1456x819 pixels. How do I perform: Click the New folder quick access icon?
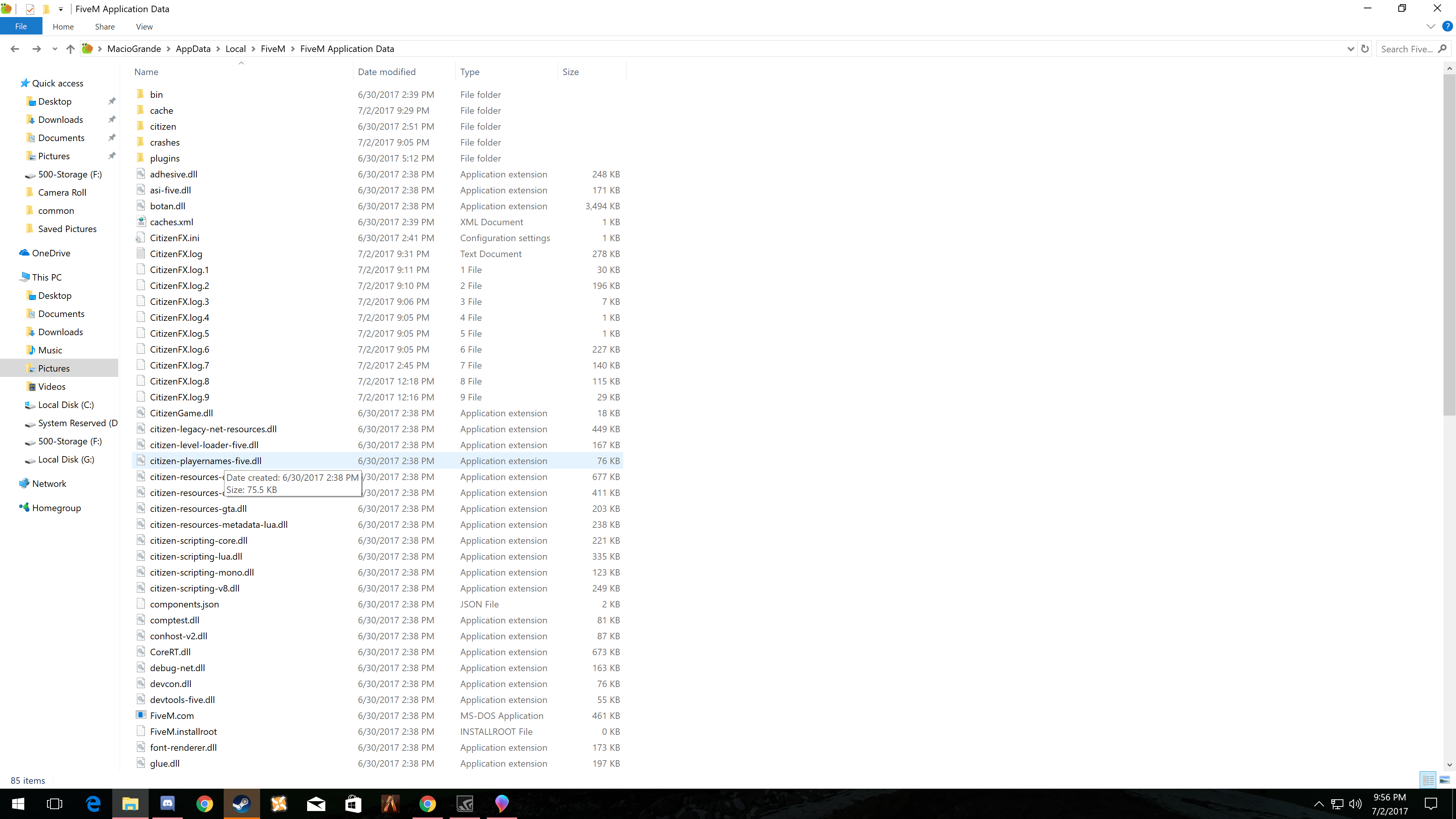(x=46, y=9)
